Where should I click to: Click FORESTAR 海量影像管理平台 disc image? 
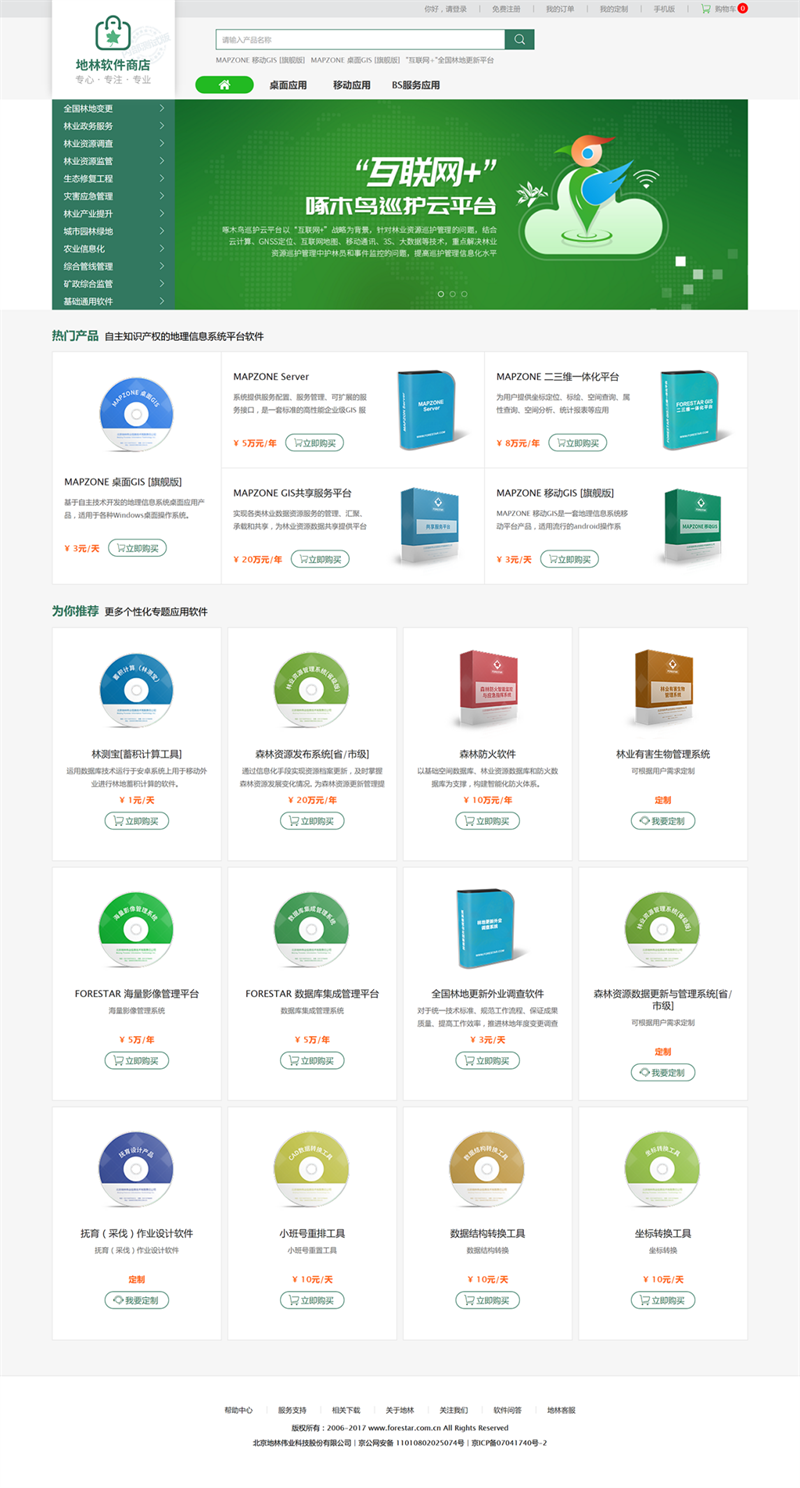click(137, 930)
